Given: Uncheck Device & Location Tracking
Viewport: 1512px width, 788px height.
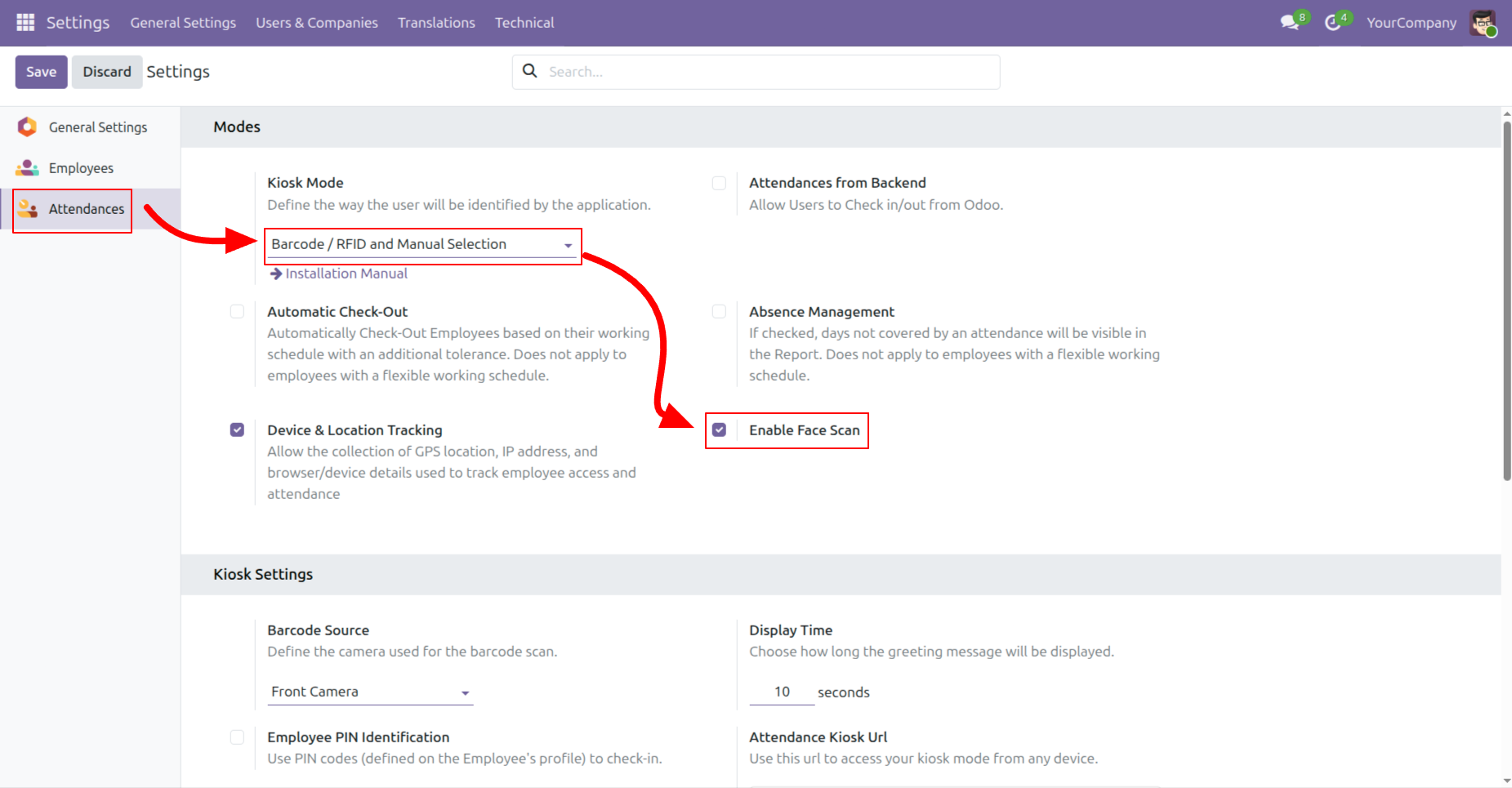Looking at the screenshot, I should pos(237,430).
